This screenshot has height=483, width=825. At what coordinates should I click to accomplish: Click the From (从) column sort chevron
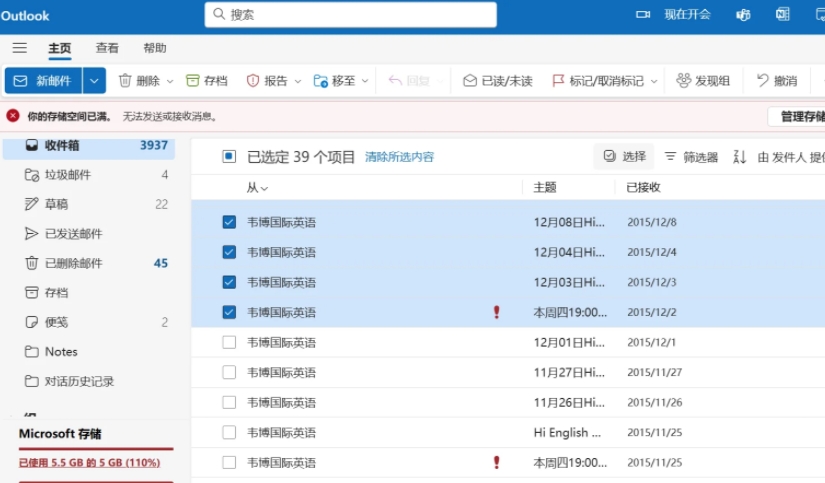pos(264,188)
